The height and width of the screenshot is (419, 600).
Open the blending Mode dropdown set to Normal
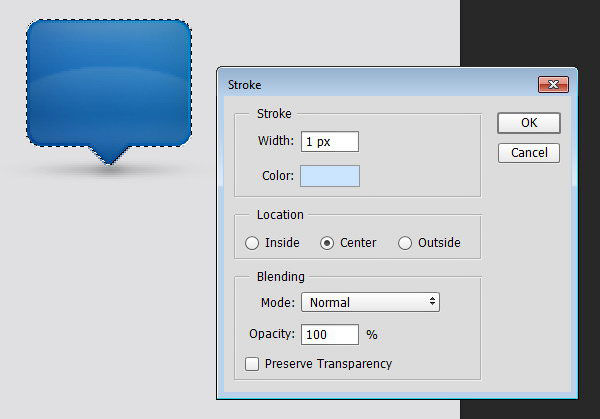tap(370, 302)
